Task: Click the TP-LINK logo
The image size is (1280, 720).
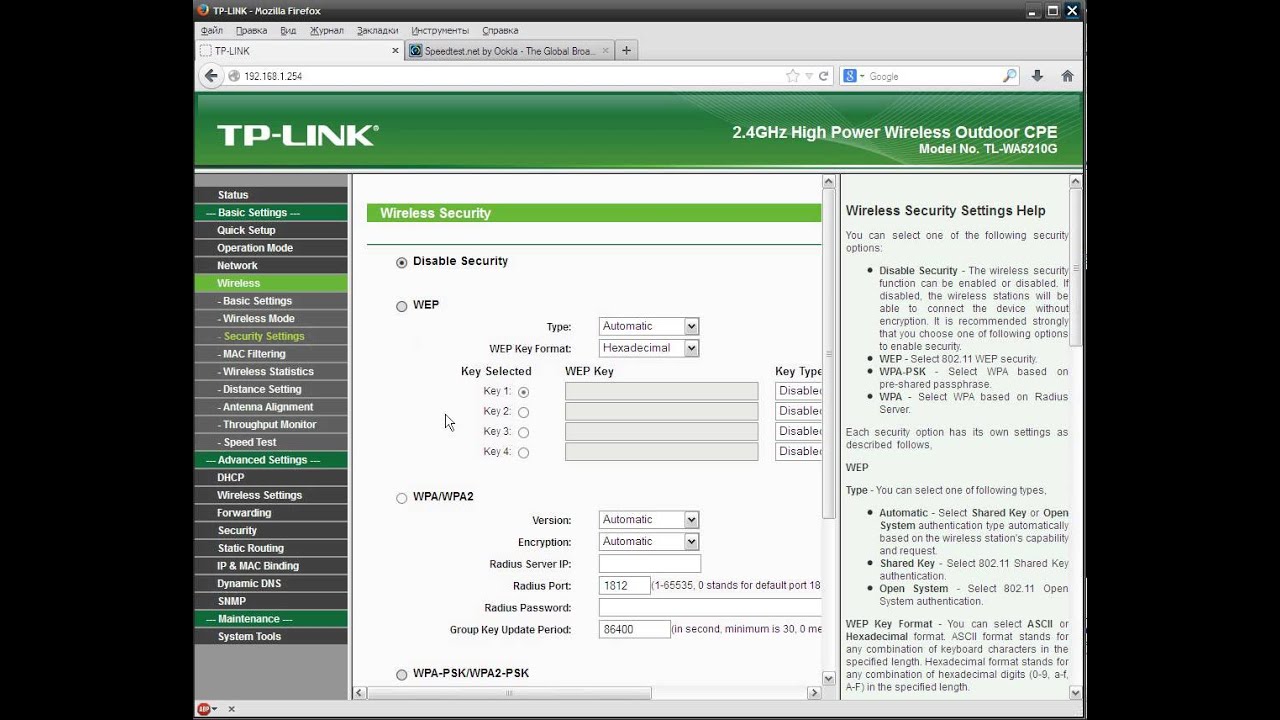Action: pyautogui.click(x=298, y=135)
